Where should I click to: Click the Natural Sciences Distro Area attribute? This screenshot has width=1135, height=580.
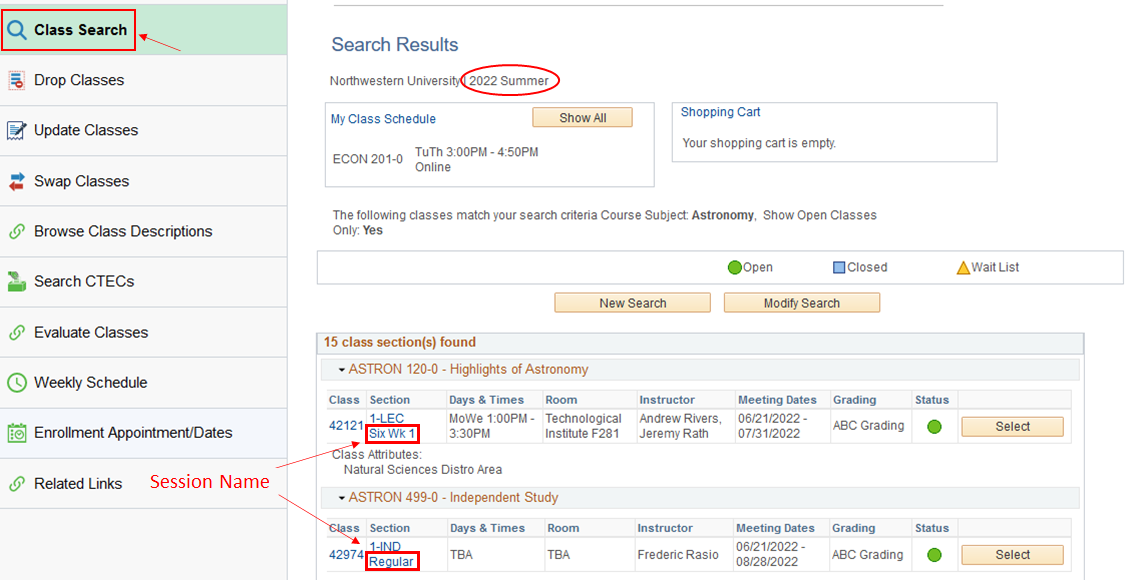[423, 470]
